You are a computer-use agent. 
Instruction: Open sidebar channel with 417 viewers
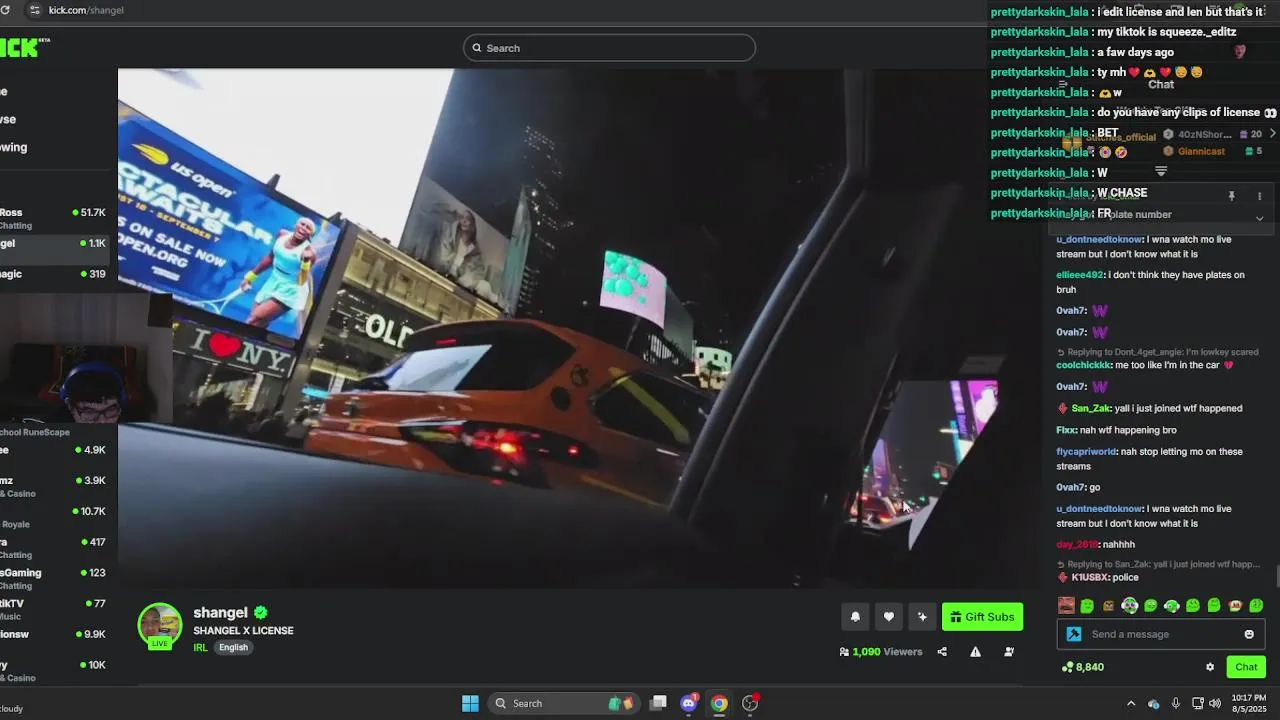(53, 548)
